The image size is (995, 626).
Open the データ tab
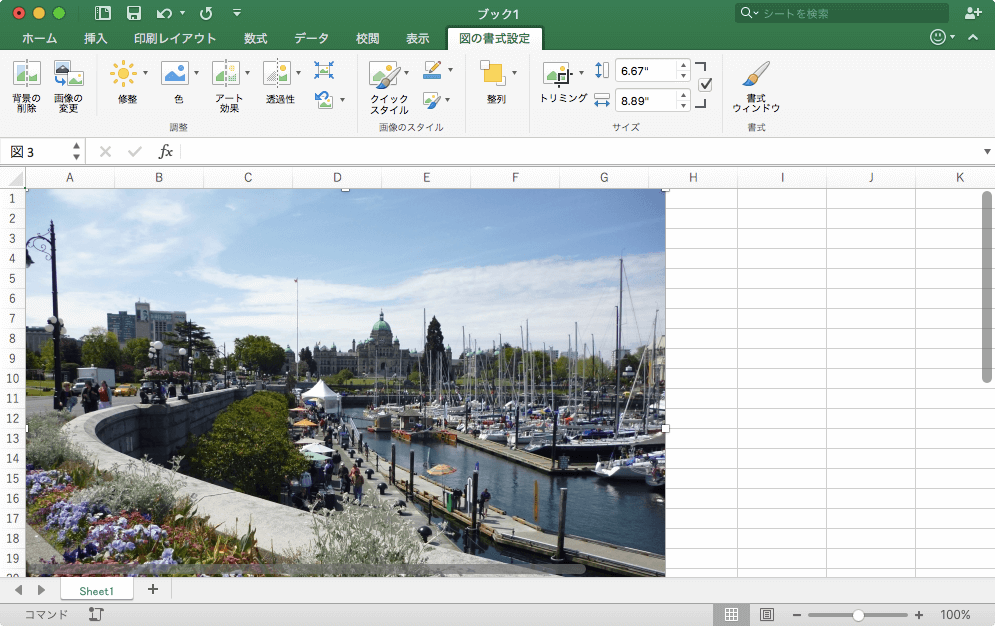(311, 39)
